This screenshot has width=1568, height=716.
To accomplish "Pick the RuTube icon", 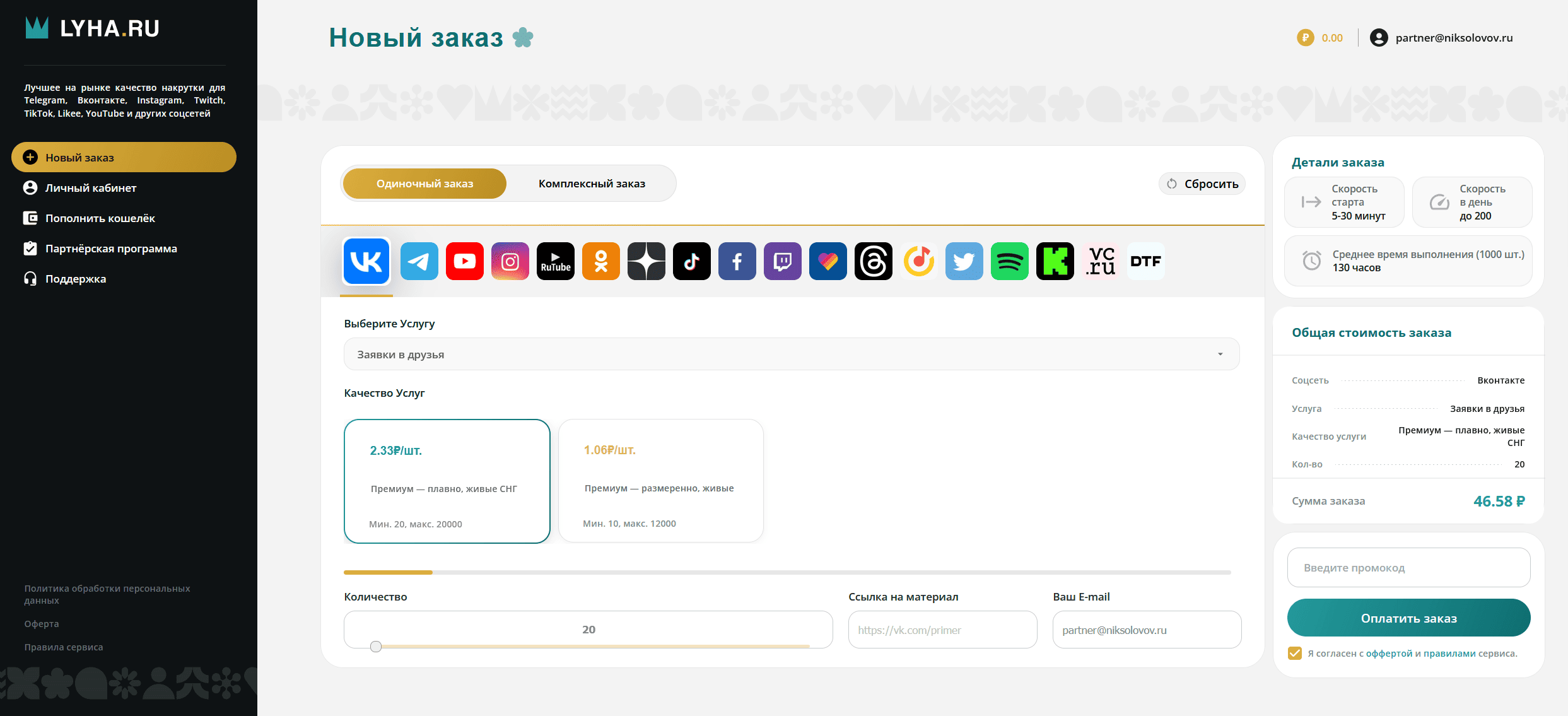I will 556,261.
